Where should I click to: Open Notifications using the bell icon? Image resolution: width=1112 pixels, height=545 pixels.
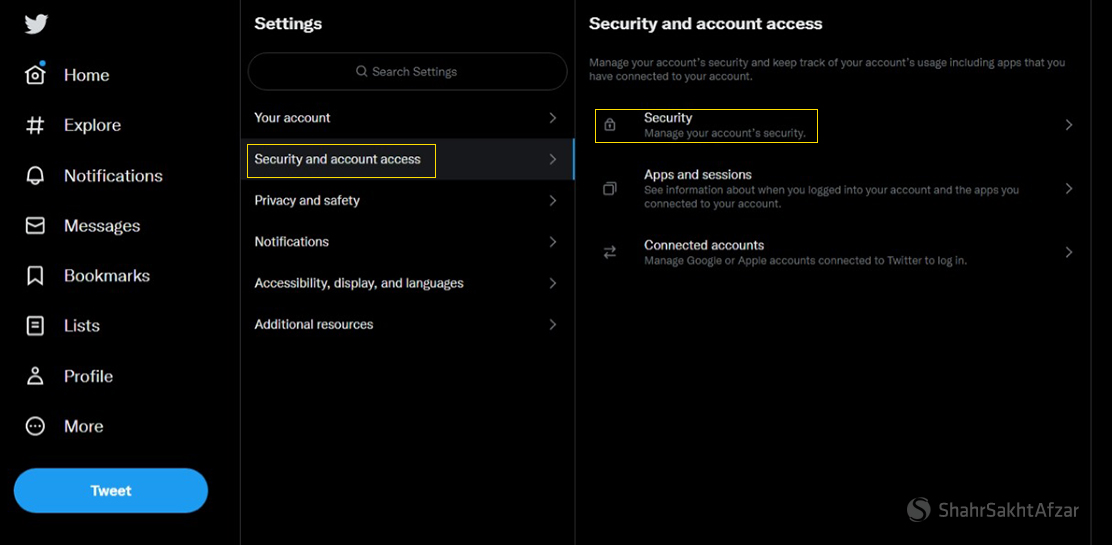point(36,176)
